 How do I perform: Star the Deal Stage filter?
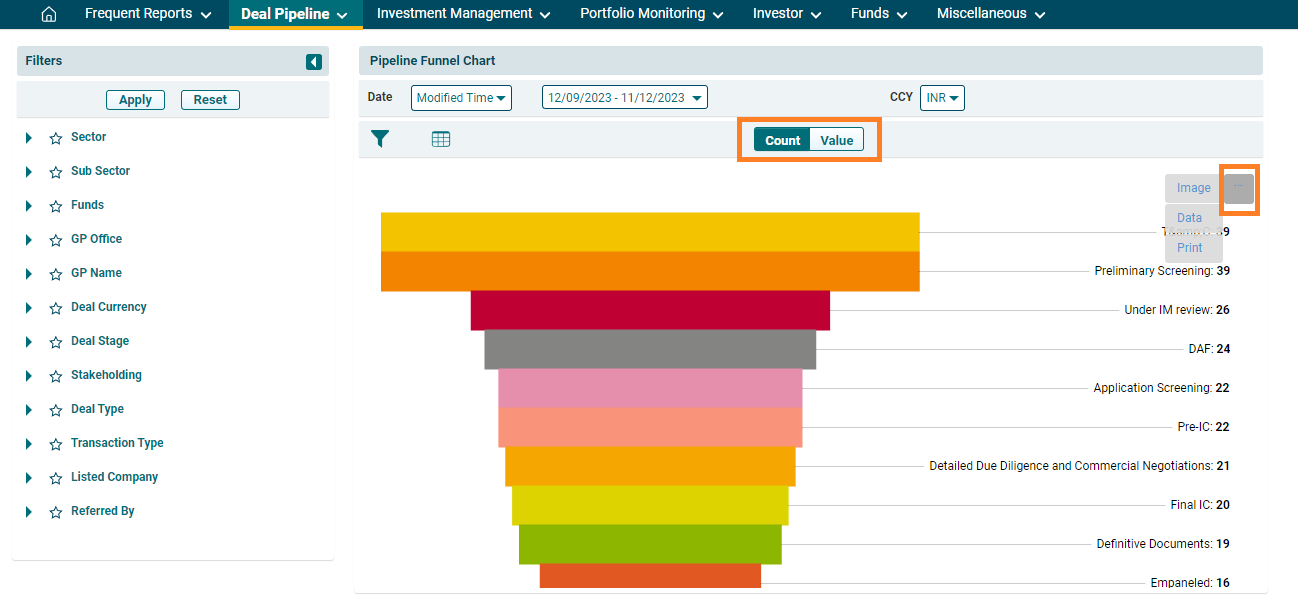click(x=56, y=342)
